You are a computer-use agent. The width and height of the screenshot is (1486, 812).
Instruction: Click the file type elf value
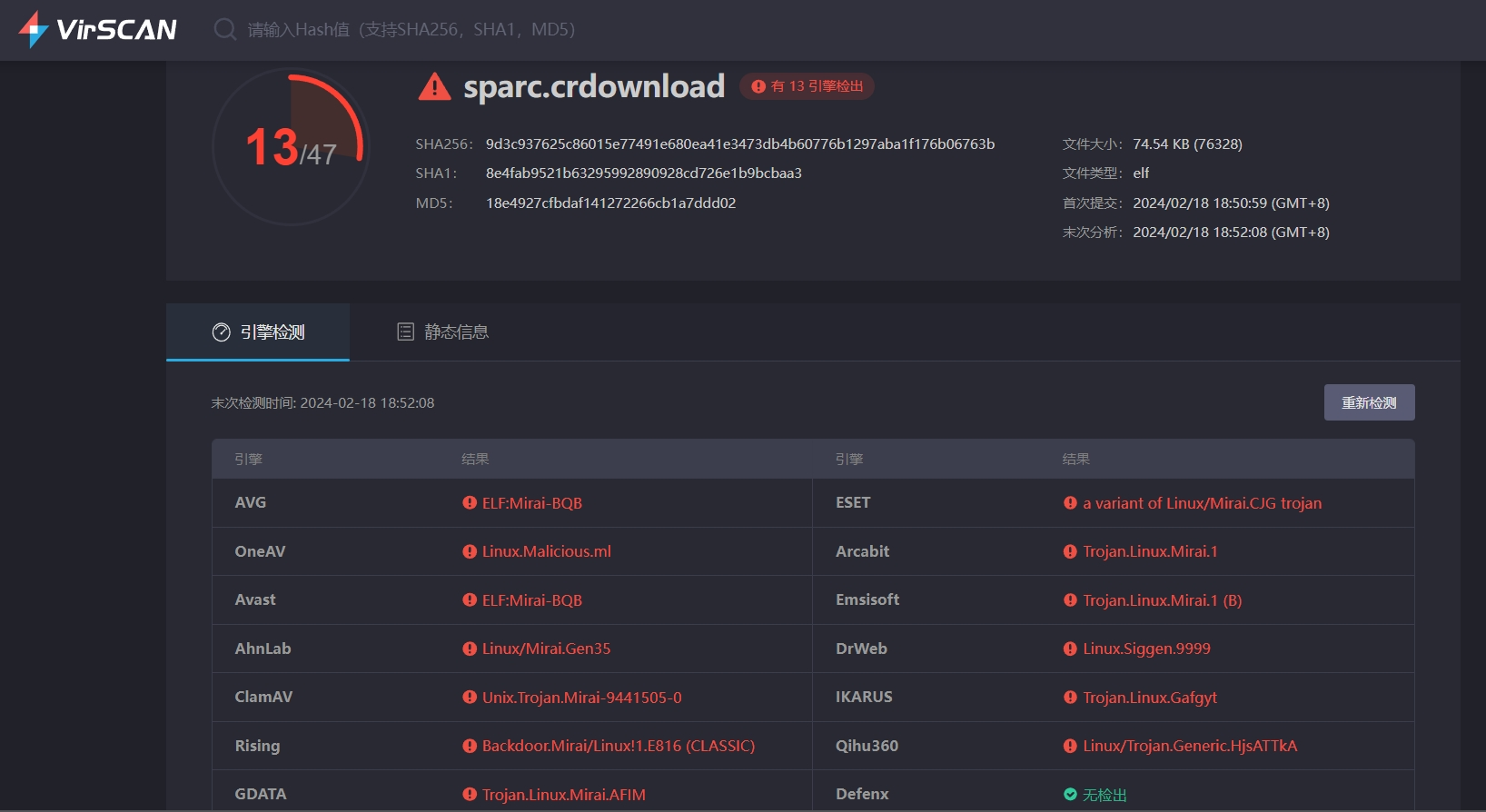[x=1141, y=173]
